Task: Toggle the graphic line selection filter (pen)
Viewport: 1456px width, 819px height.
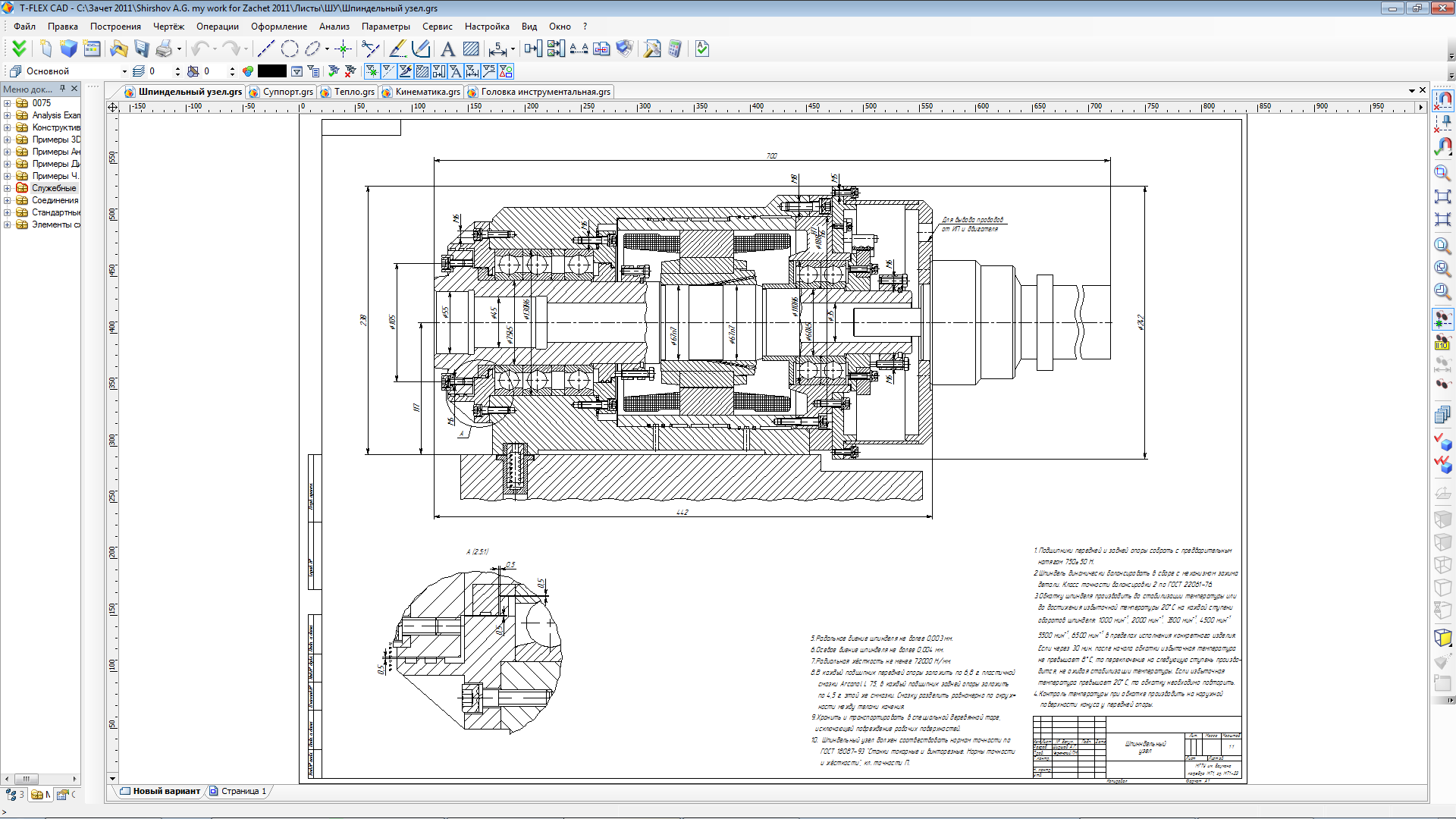Action: [405, 71]
